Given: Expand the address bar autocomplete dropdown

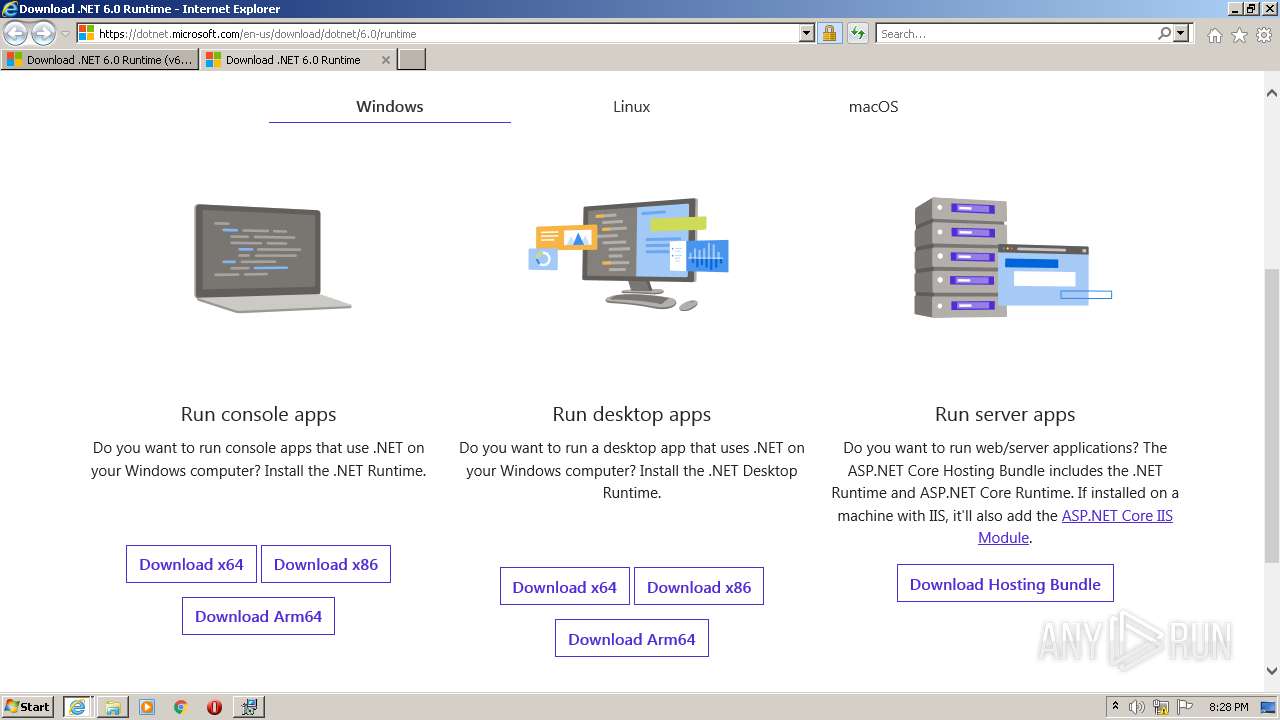Looking at the screenshot, I should click(807, 33).
